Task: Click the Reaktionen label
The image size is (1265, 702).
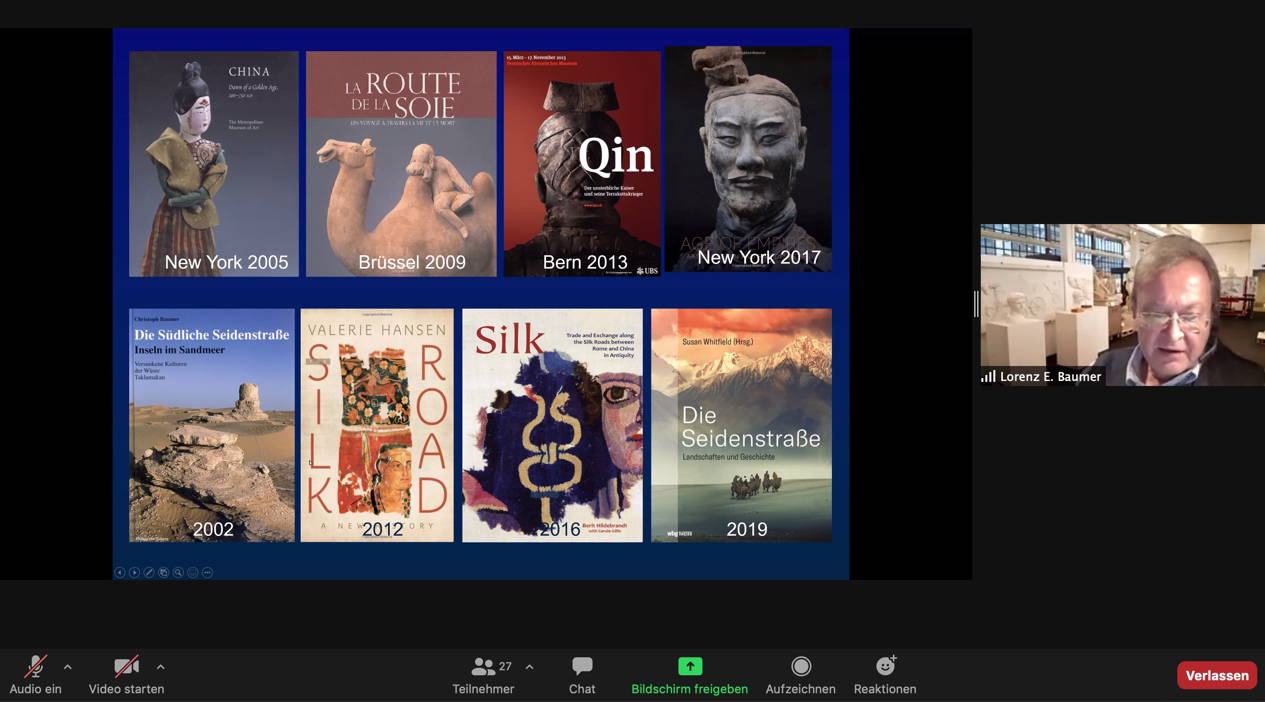Action: click(885, 689)
